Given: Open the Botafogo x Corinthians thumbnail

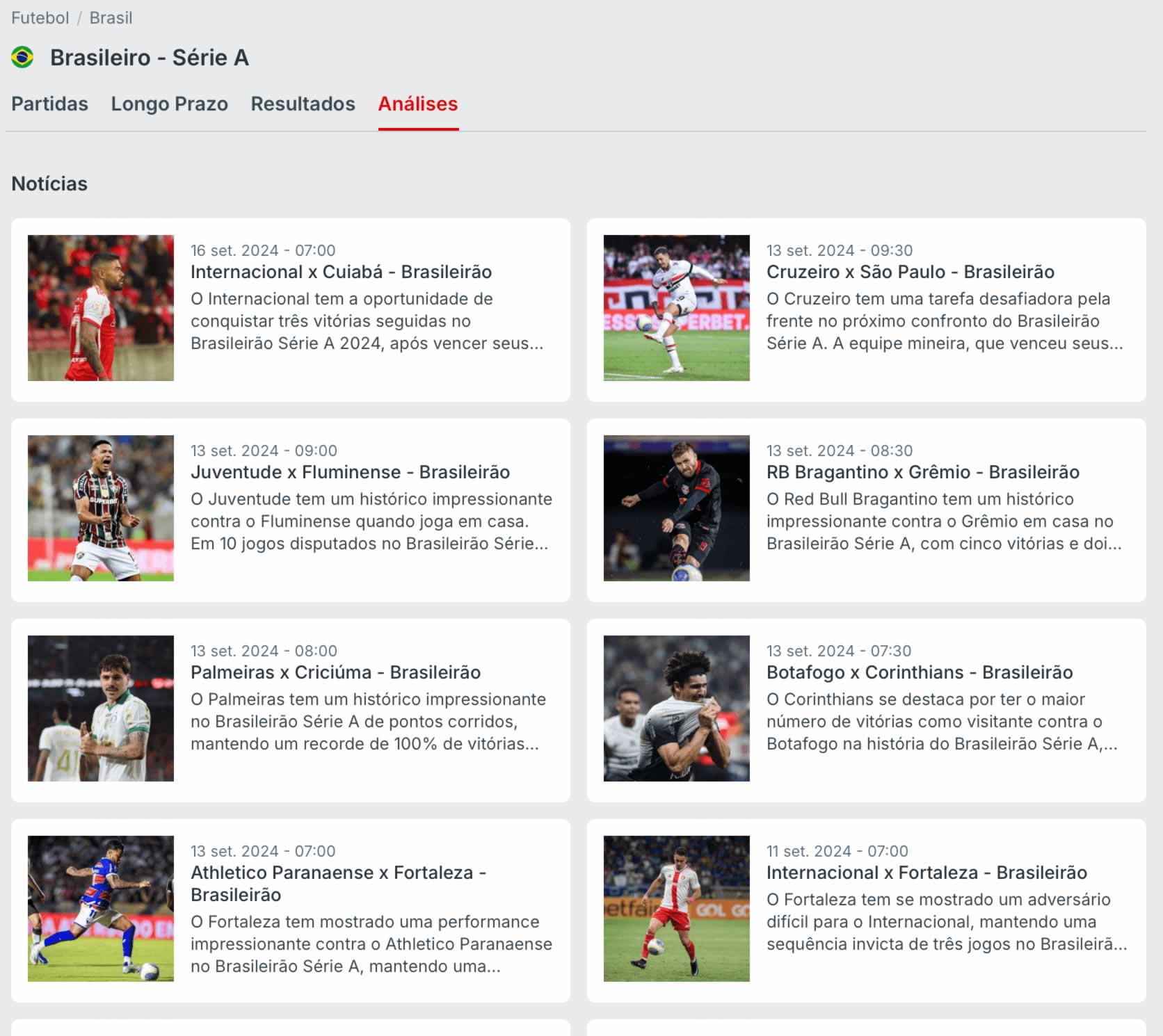Looking at the screenshot, I should [x=677, y=709].
